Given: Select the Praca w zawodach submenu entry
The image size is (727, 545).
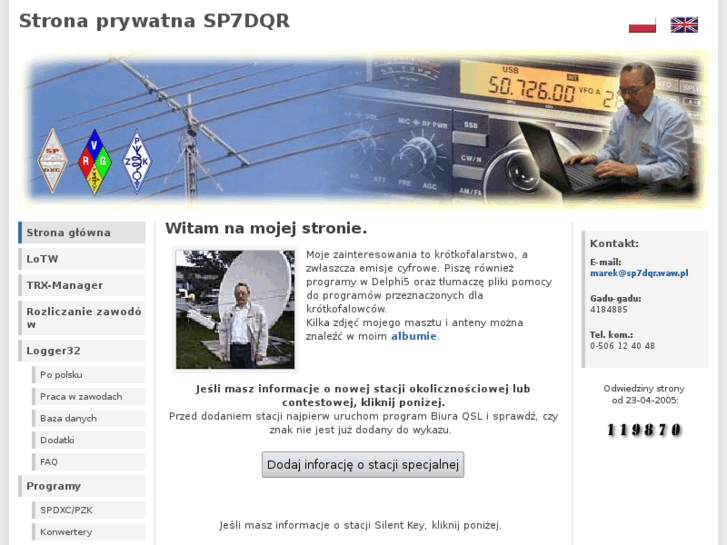Looking at the screenshot, I should point(89,396).
